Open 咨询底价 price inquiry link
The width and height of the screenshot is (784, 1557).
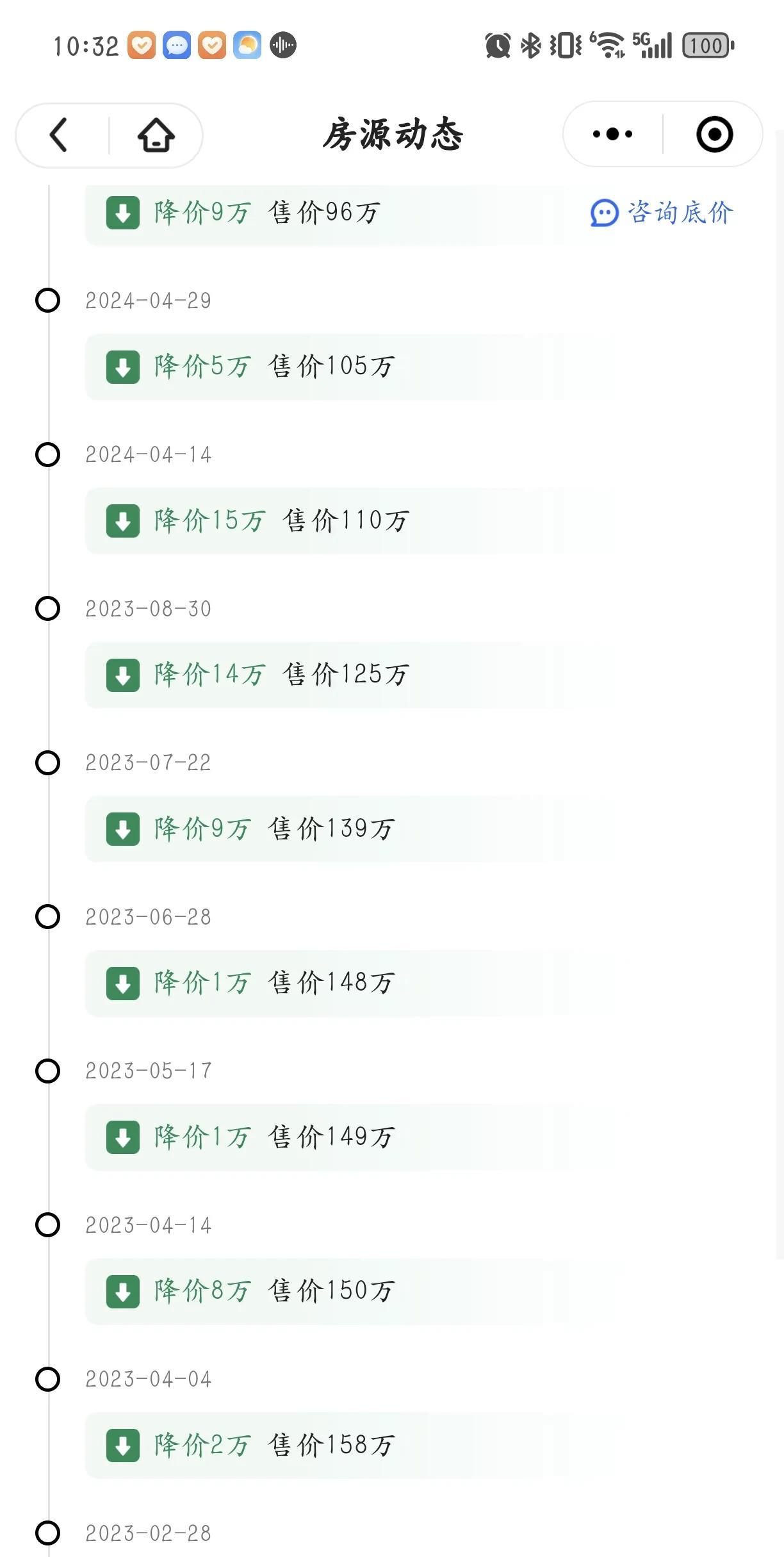point(679,213)
